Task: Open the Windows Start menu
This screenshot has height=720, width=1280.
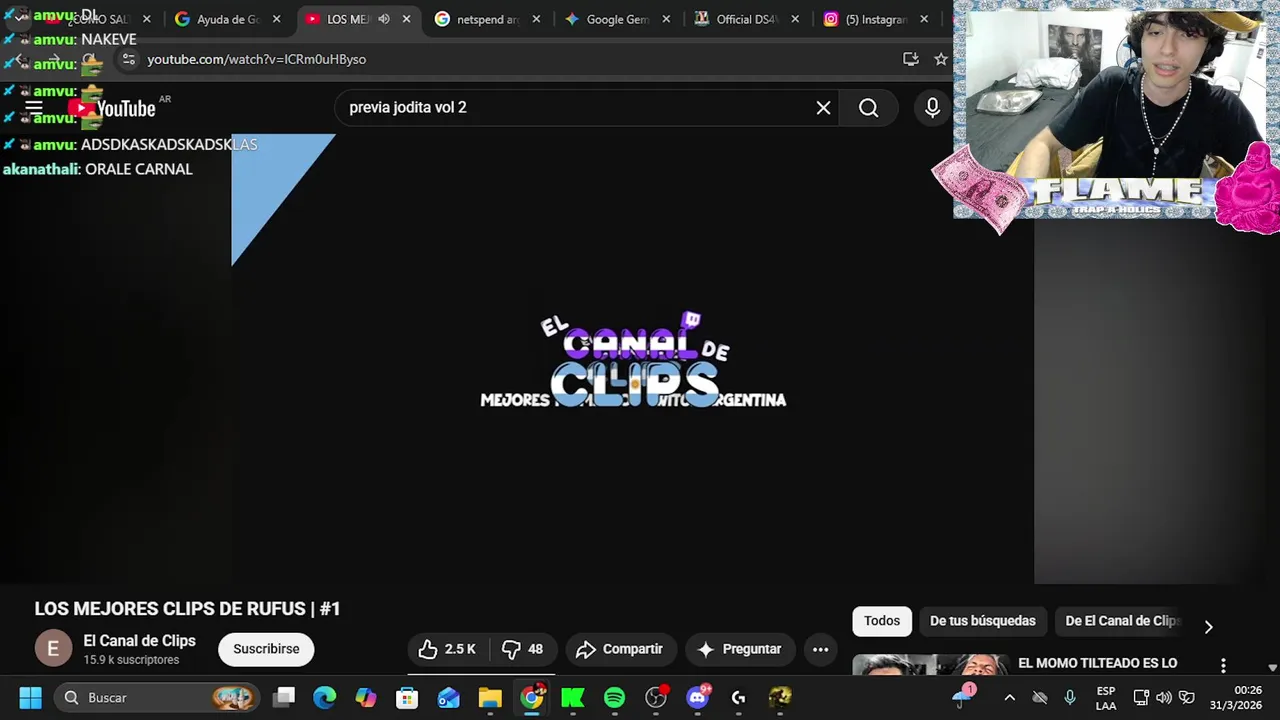Action: pos(30,697)
